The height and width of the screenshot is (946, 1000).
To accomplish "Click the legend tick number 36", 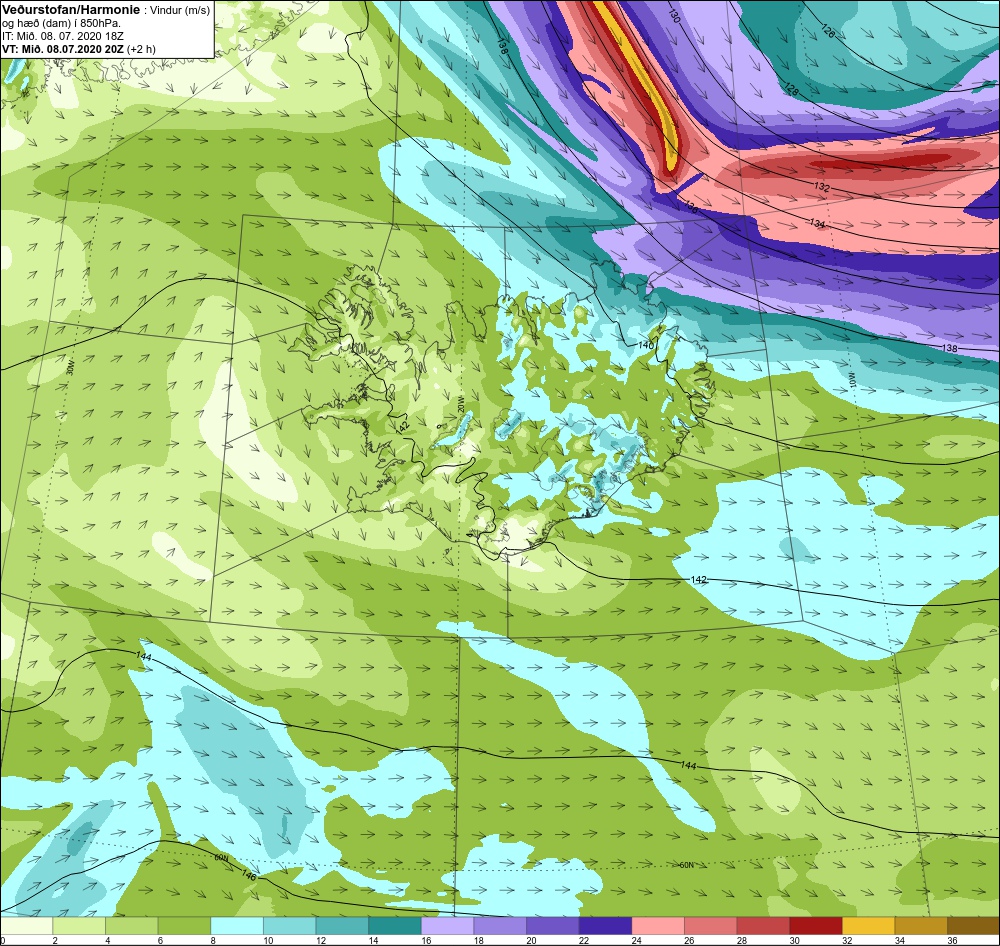I will tap(952, 940).
